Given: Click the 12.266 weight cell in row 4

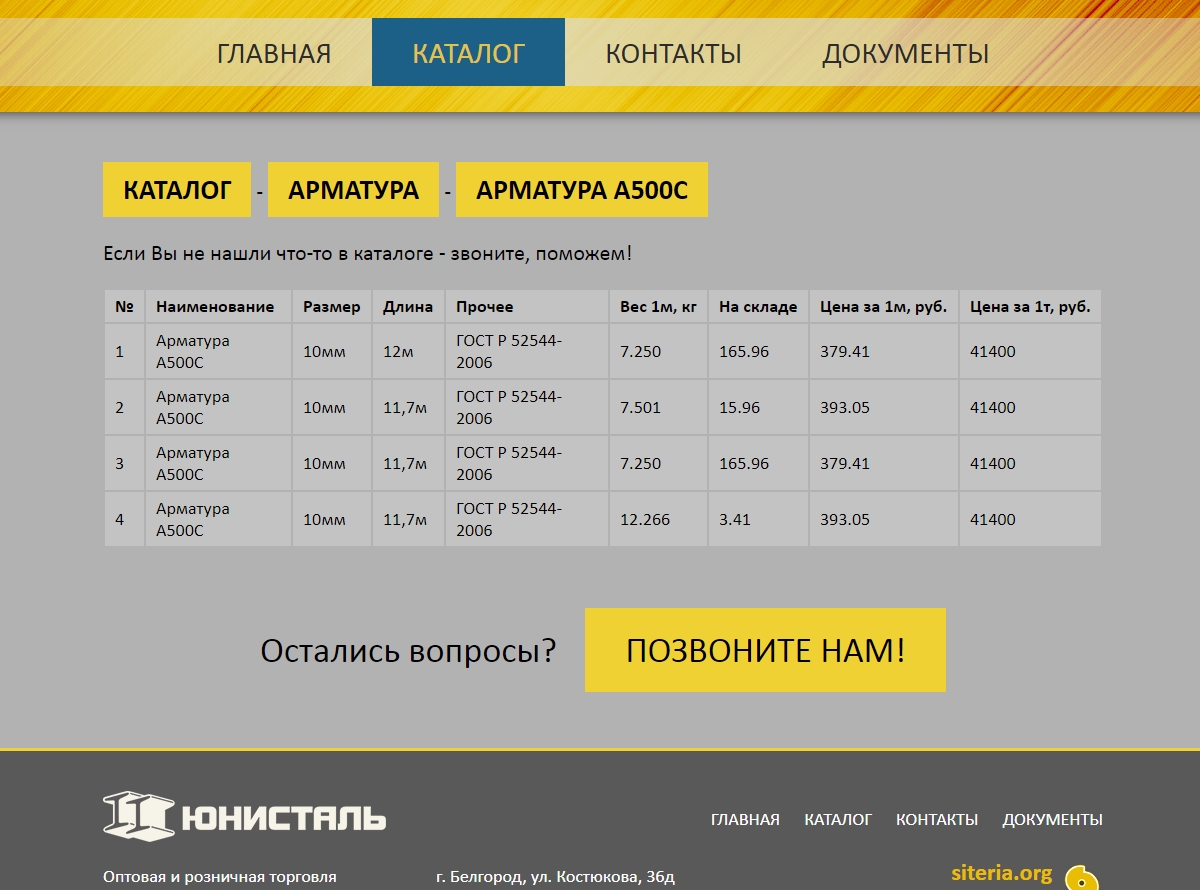Looking at the screenshot, I should [645, 520].
